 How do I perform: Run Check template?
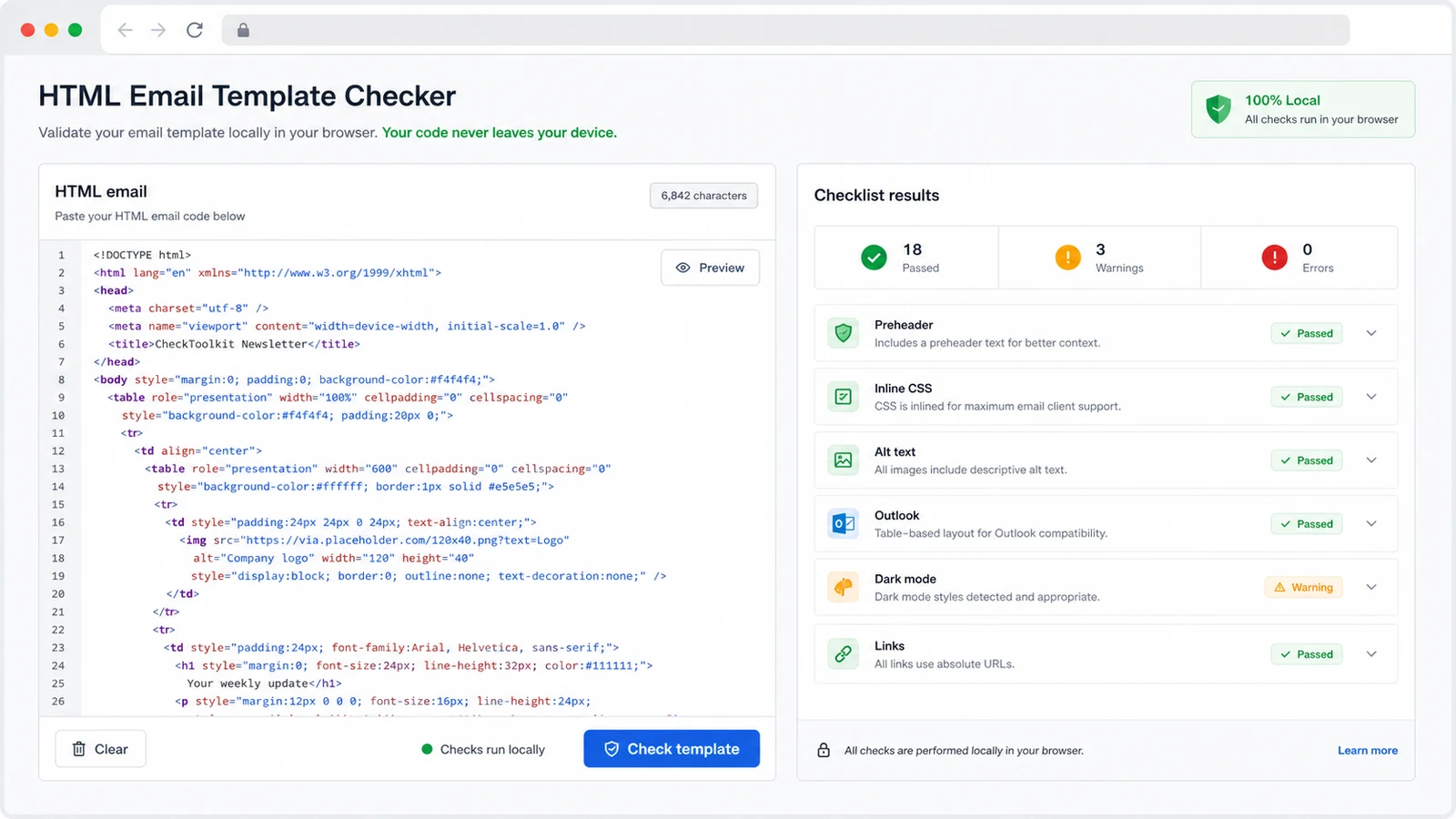[x=672, y=749]
